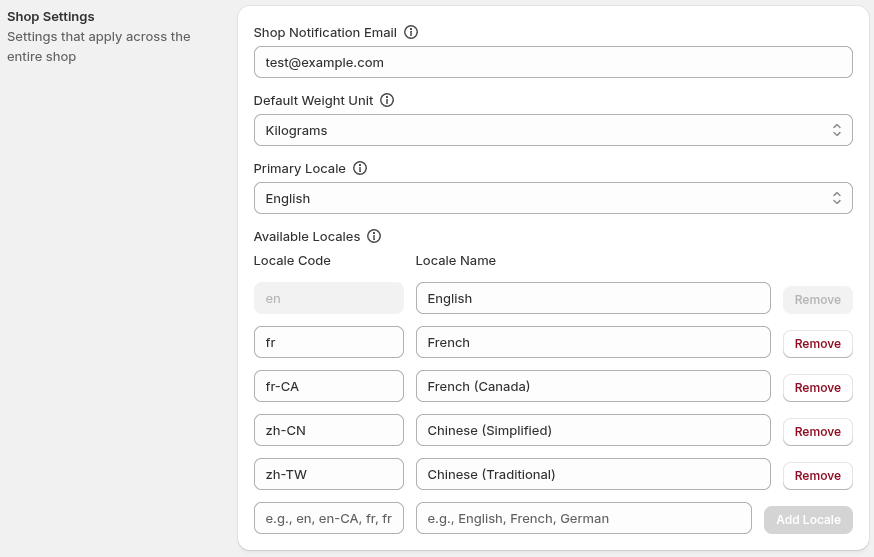Focus the fr-CA locale code field
Viewport: 874px width, 557px height.
click(x=329, y=386)
